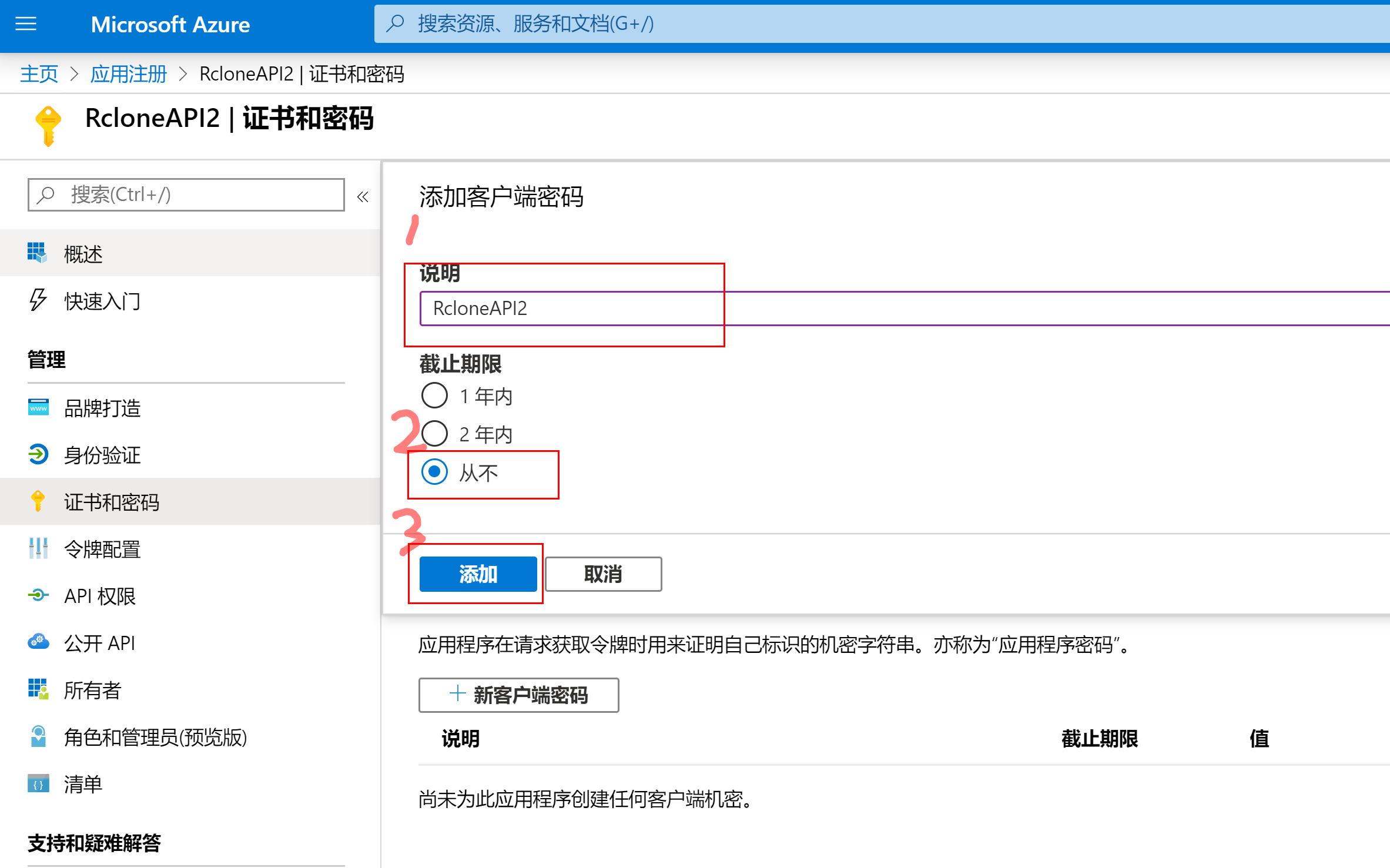Click the plus icon on 新客户端密码
This screenshot has width=1390, height=868.
(x=457, y=693)
